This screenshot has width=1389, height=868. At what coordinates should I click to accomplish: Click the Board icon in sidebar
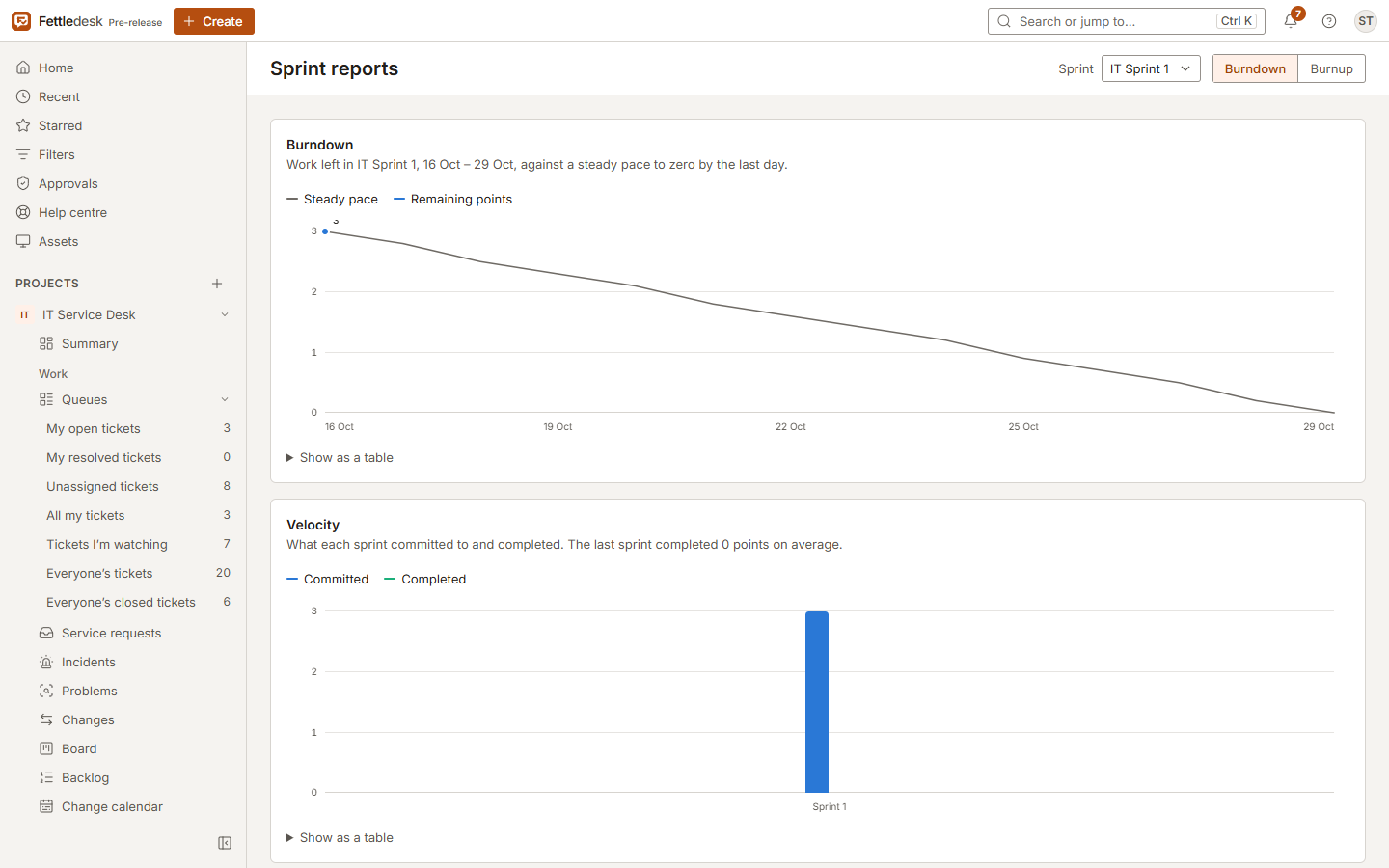(46, 748)
